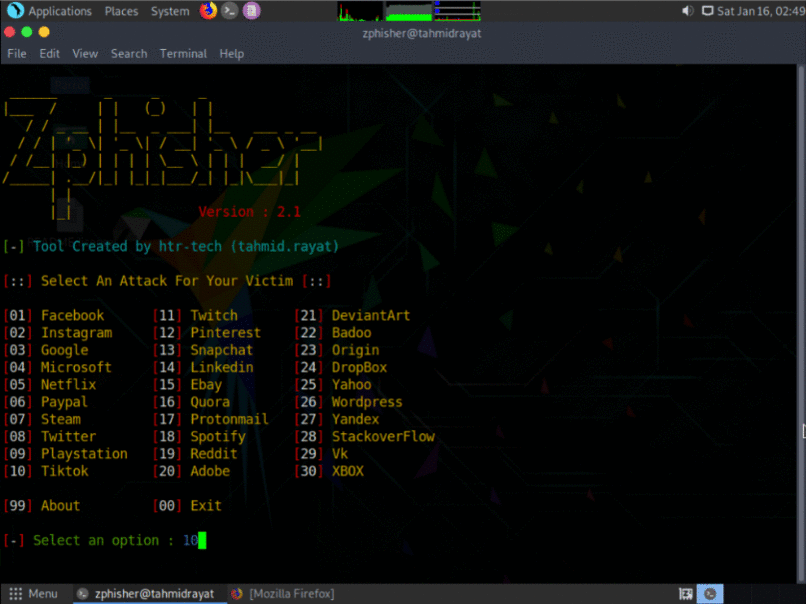Image resolution: width=806 pixels, height=604 pixels.
Task: Click the text 'Origin' option 23
Action: pos(356,351)
